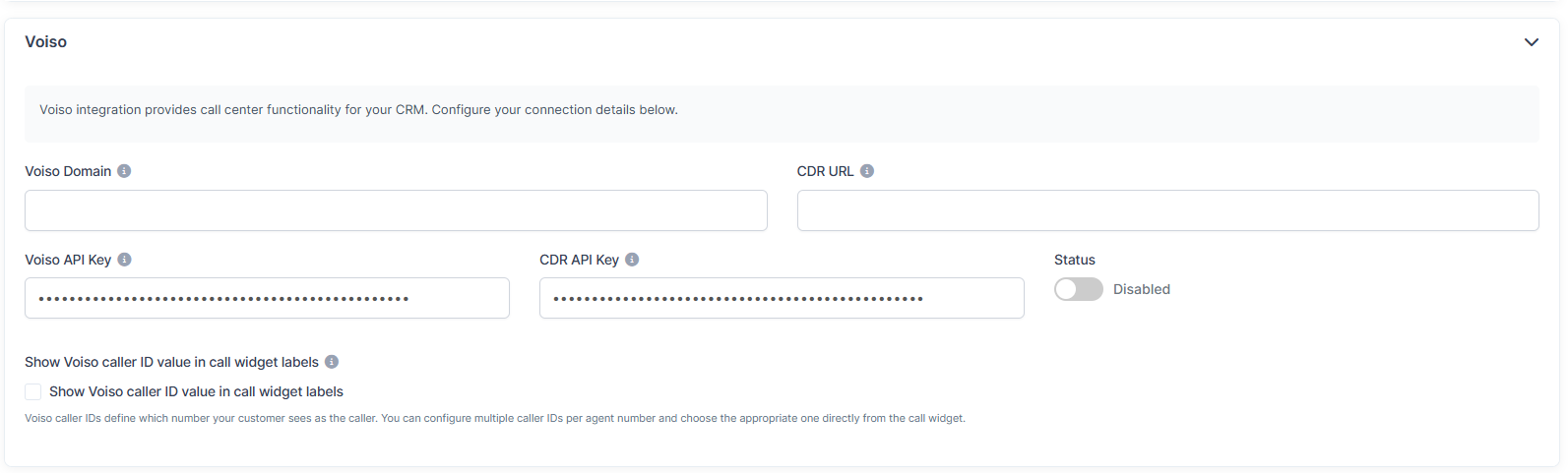
Task: Click the Voiso section header title
Action: [x=46, y=42]
